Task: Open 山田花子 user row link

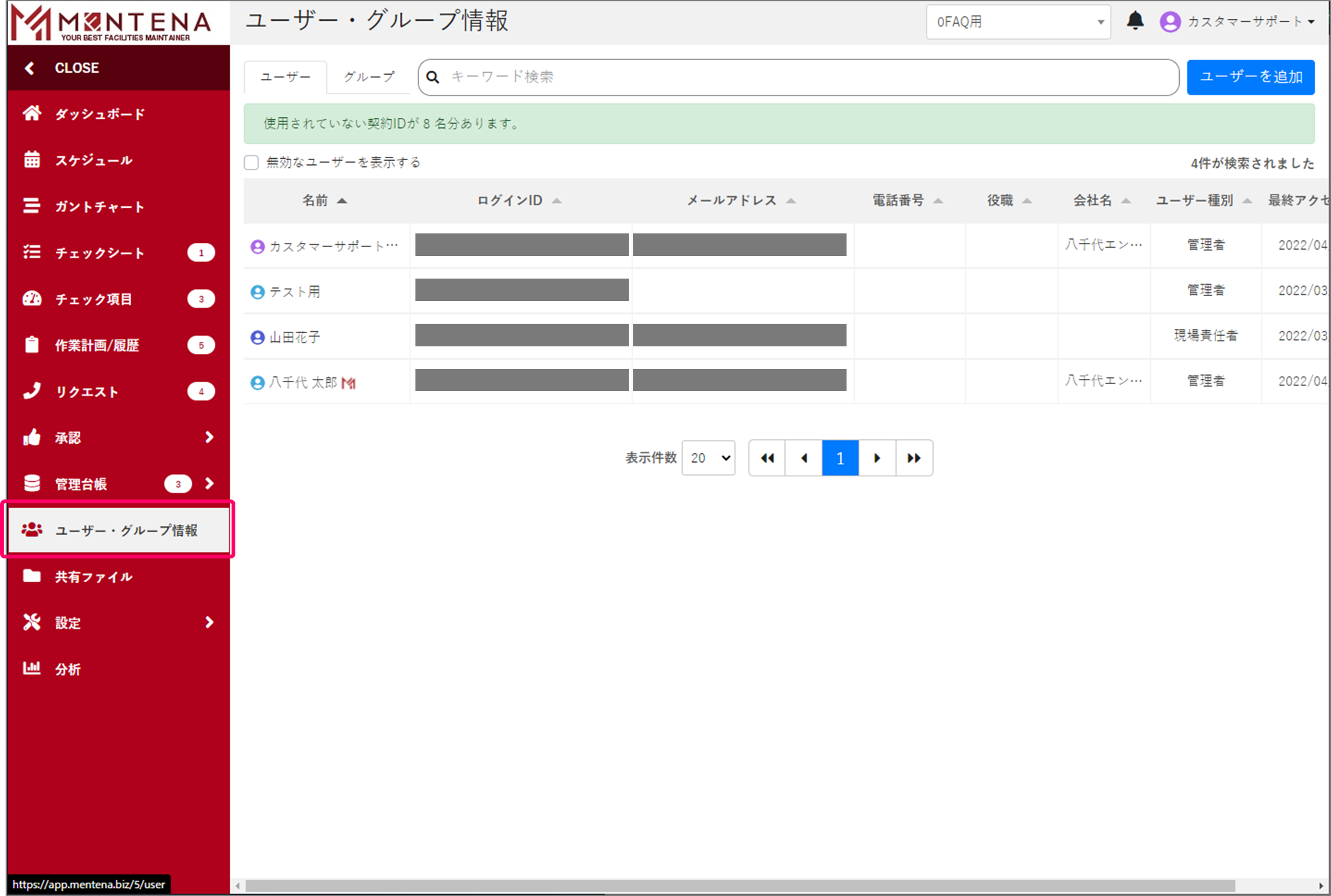Action: [295, 338]
